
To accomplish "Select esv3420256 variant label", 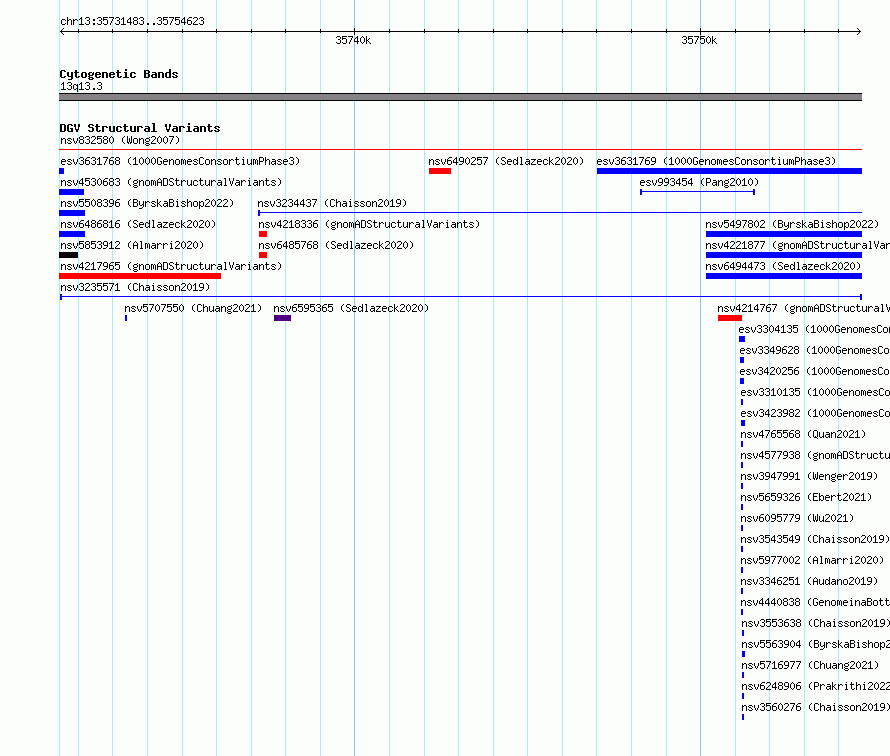I will (x=815, y=371).
